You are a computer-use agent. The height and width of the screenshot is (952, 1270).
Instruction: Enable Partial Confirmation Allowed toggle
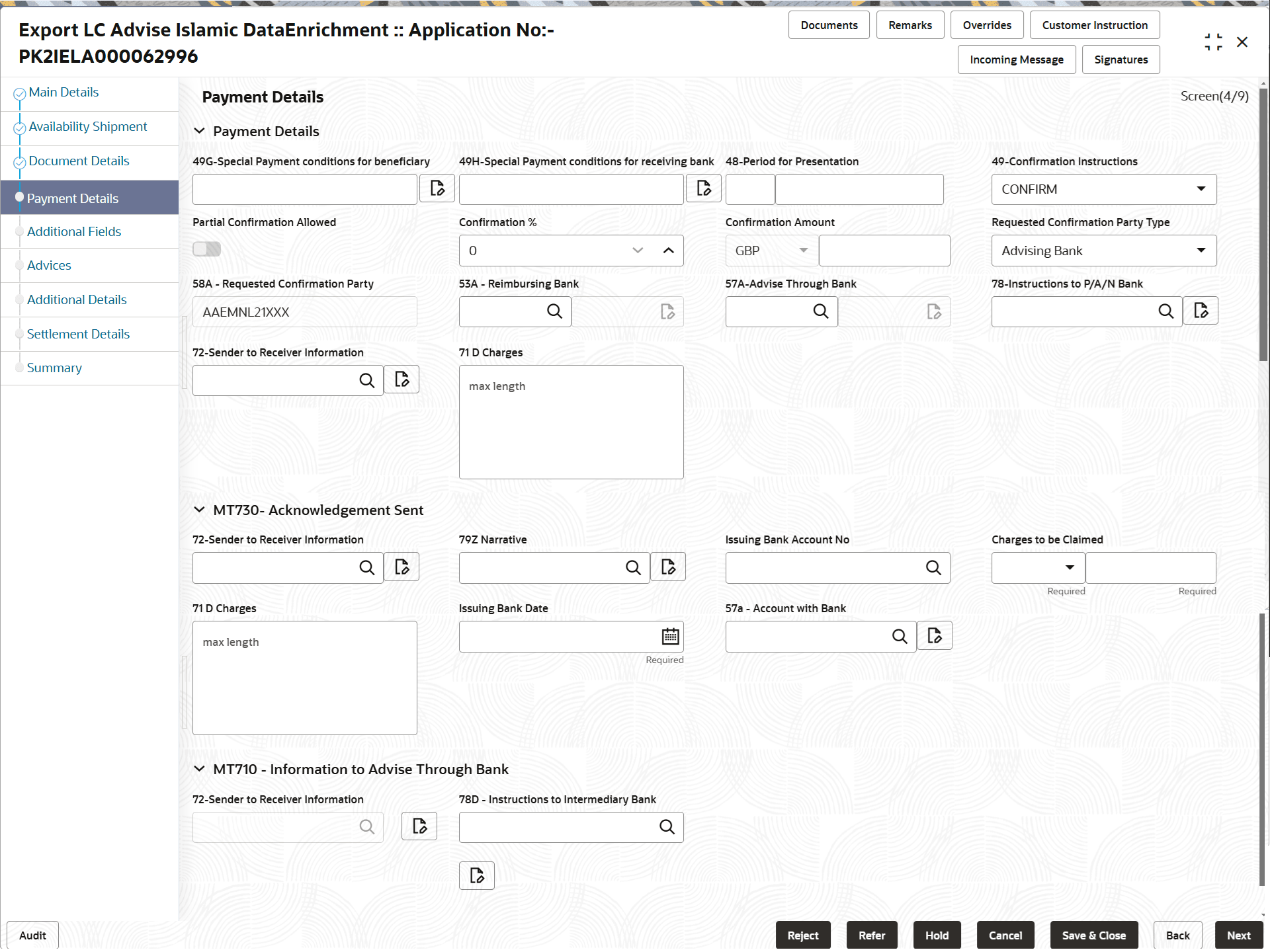(x=206, y=249)
